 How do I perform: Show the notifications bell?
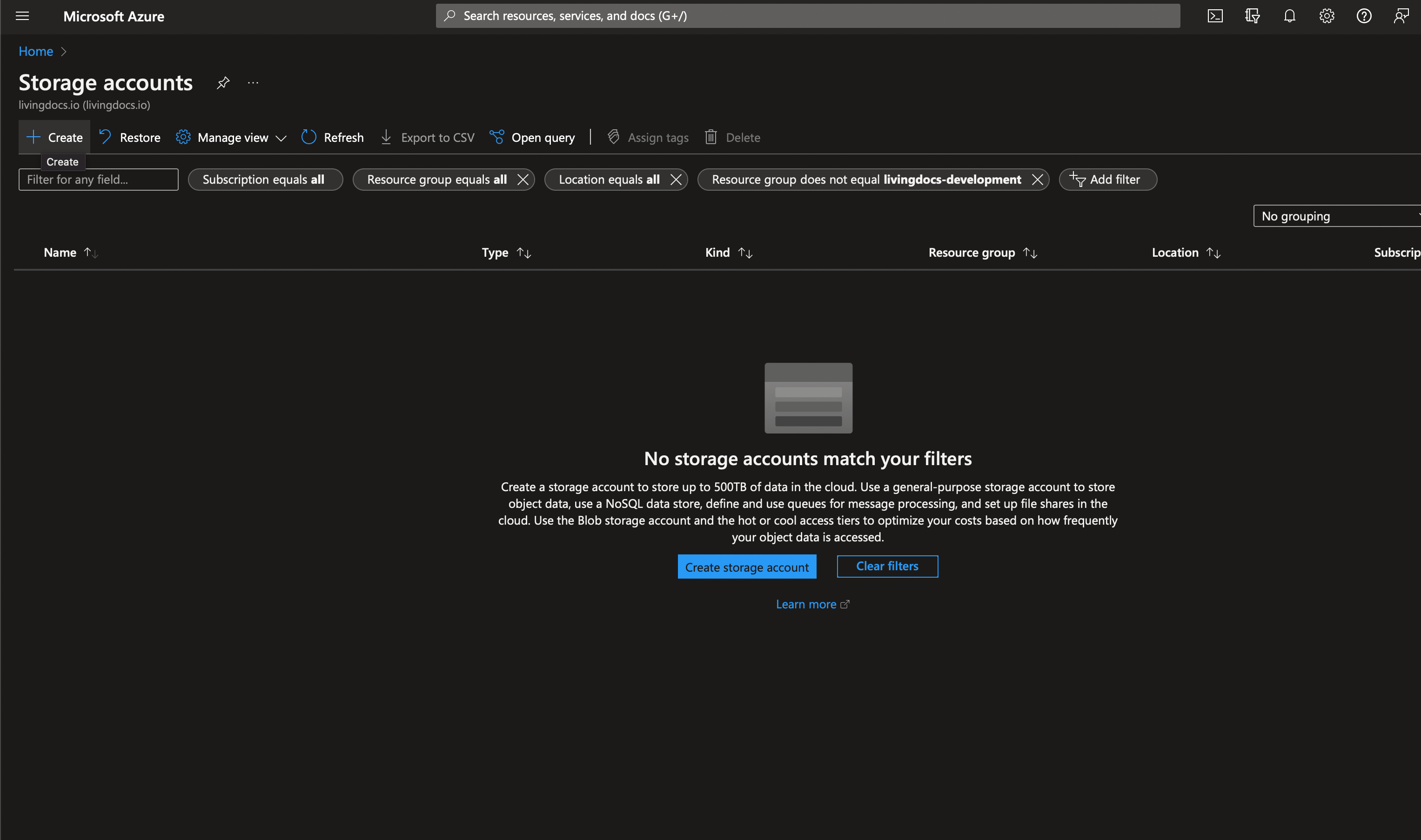[x=1289, y=15]
